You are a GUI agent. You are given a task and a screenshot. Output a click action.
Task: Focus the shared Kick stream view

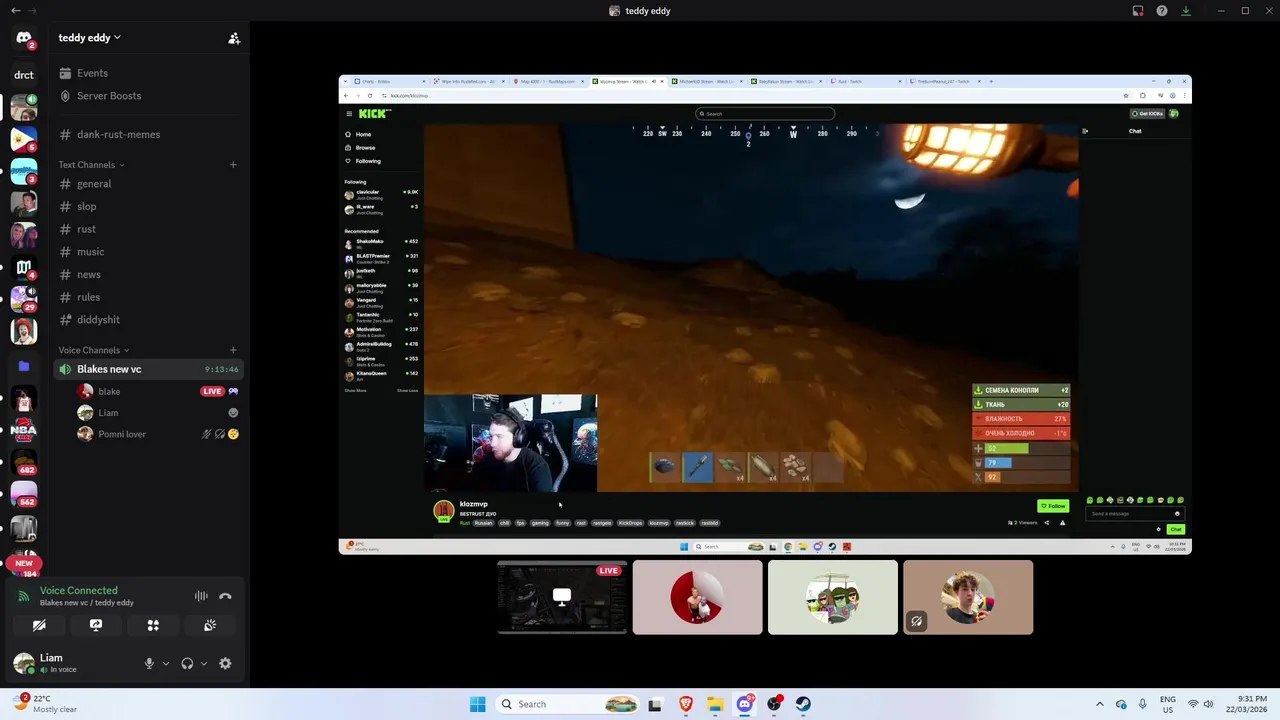(x=765, y=314)
